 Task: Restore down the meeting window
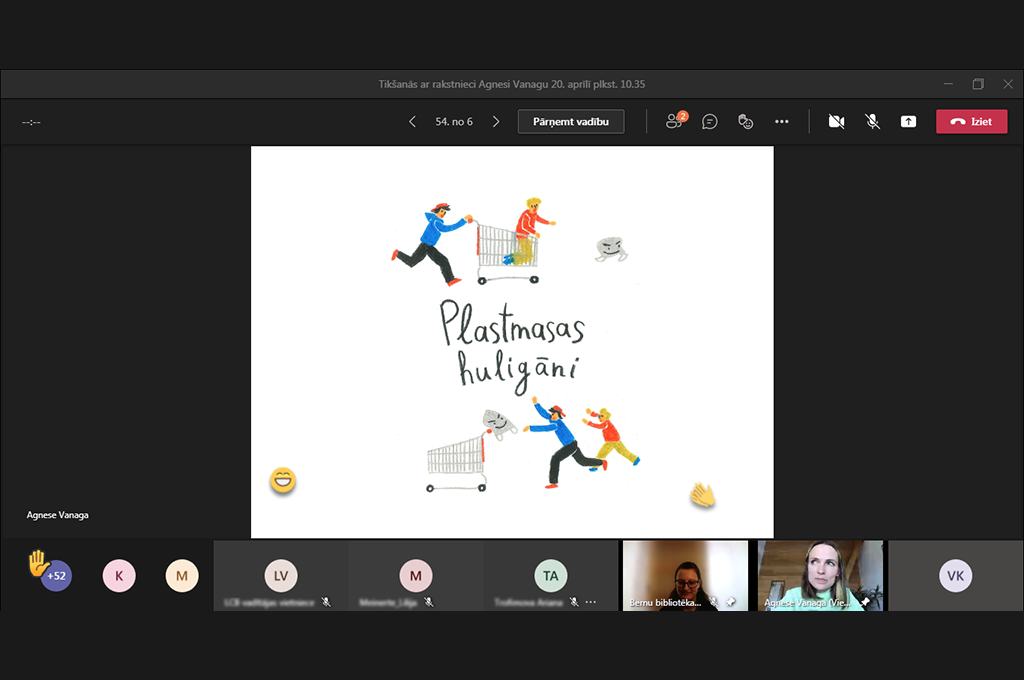(x=978, y=84)
